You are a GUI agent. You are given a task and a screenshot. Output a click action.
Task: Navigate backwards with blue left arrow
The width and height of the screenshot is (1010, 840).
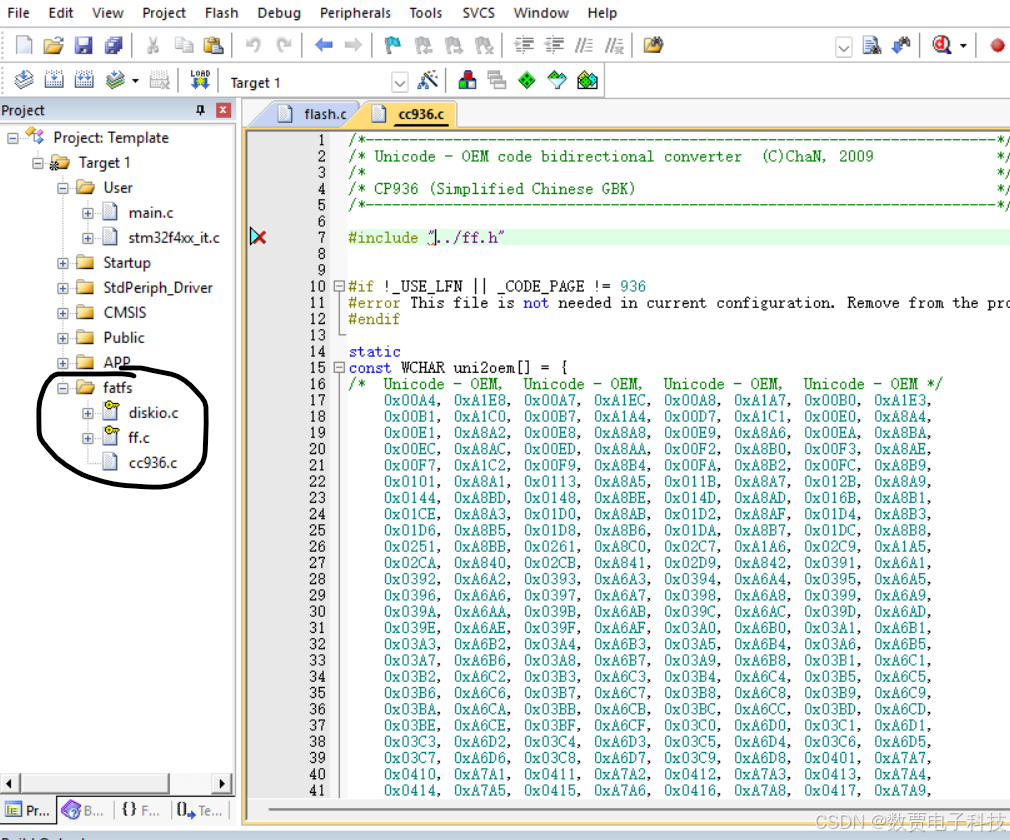[323, 45]
